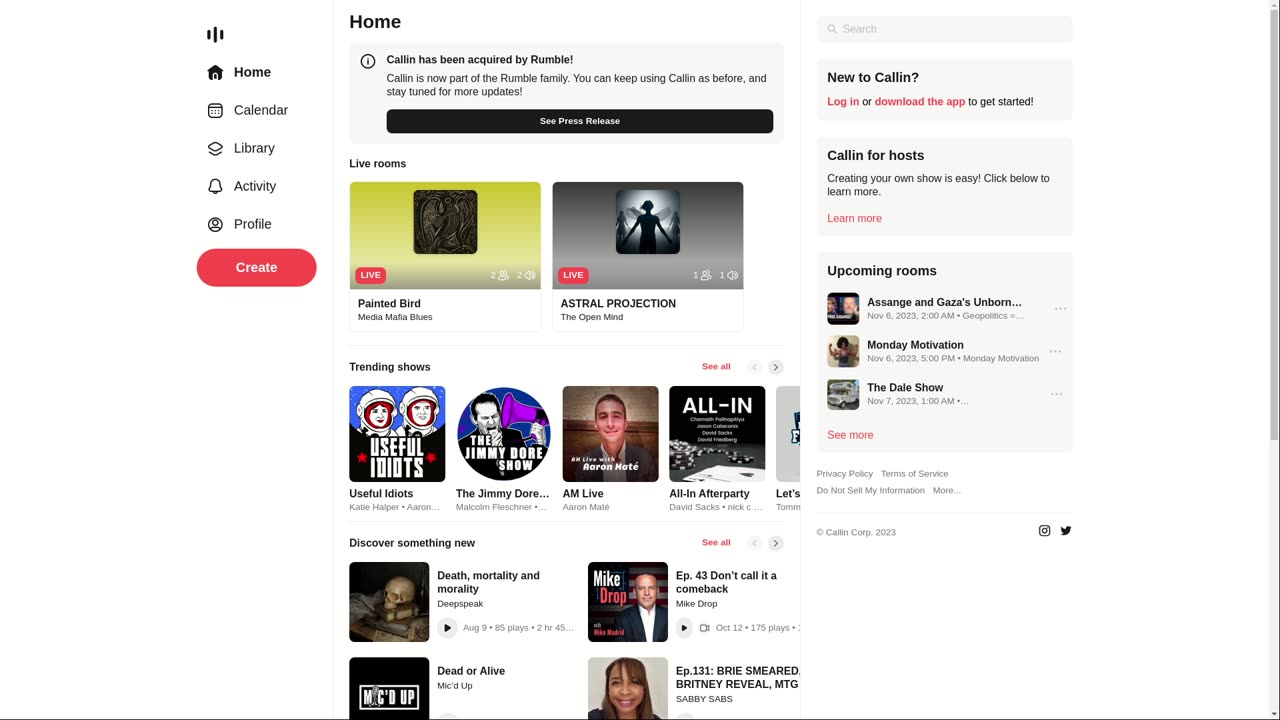1280x720 pixels.
Task: Click the Activity bell icon
Action: pos(215,187)
